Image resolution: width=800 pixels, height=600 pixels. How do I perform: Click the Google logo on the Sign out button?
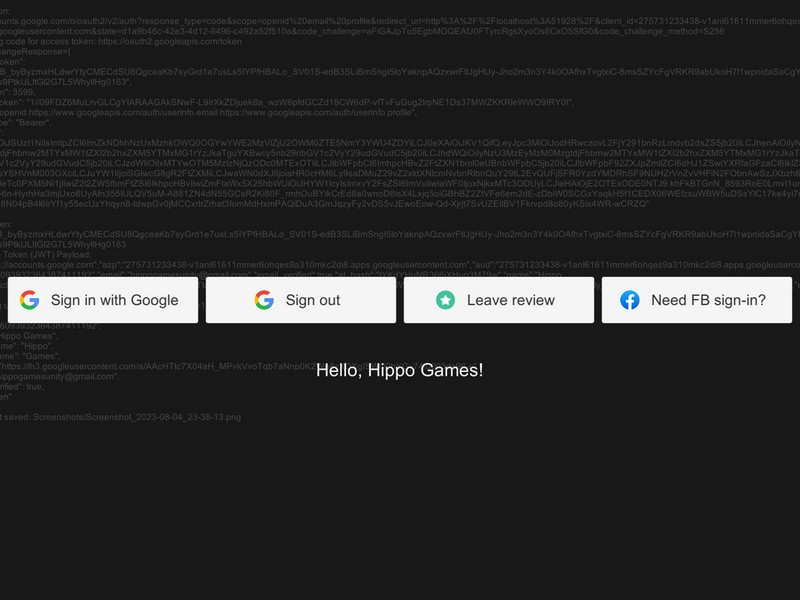[264, 300]
